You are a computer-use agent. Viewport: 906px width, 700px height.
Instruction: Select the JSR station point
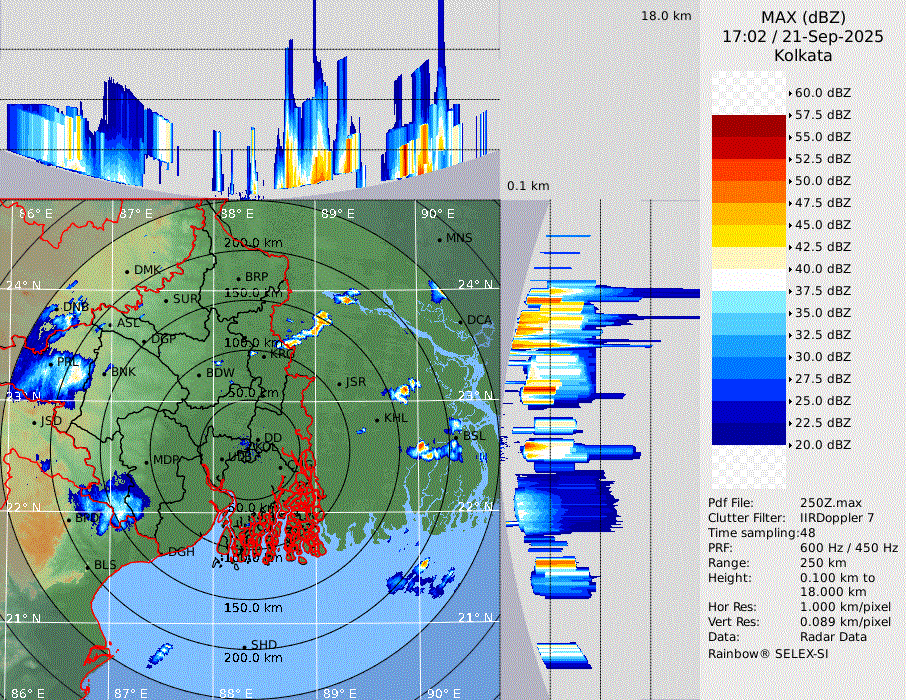click(339, 383)
